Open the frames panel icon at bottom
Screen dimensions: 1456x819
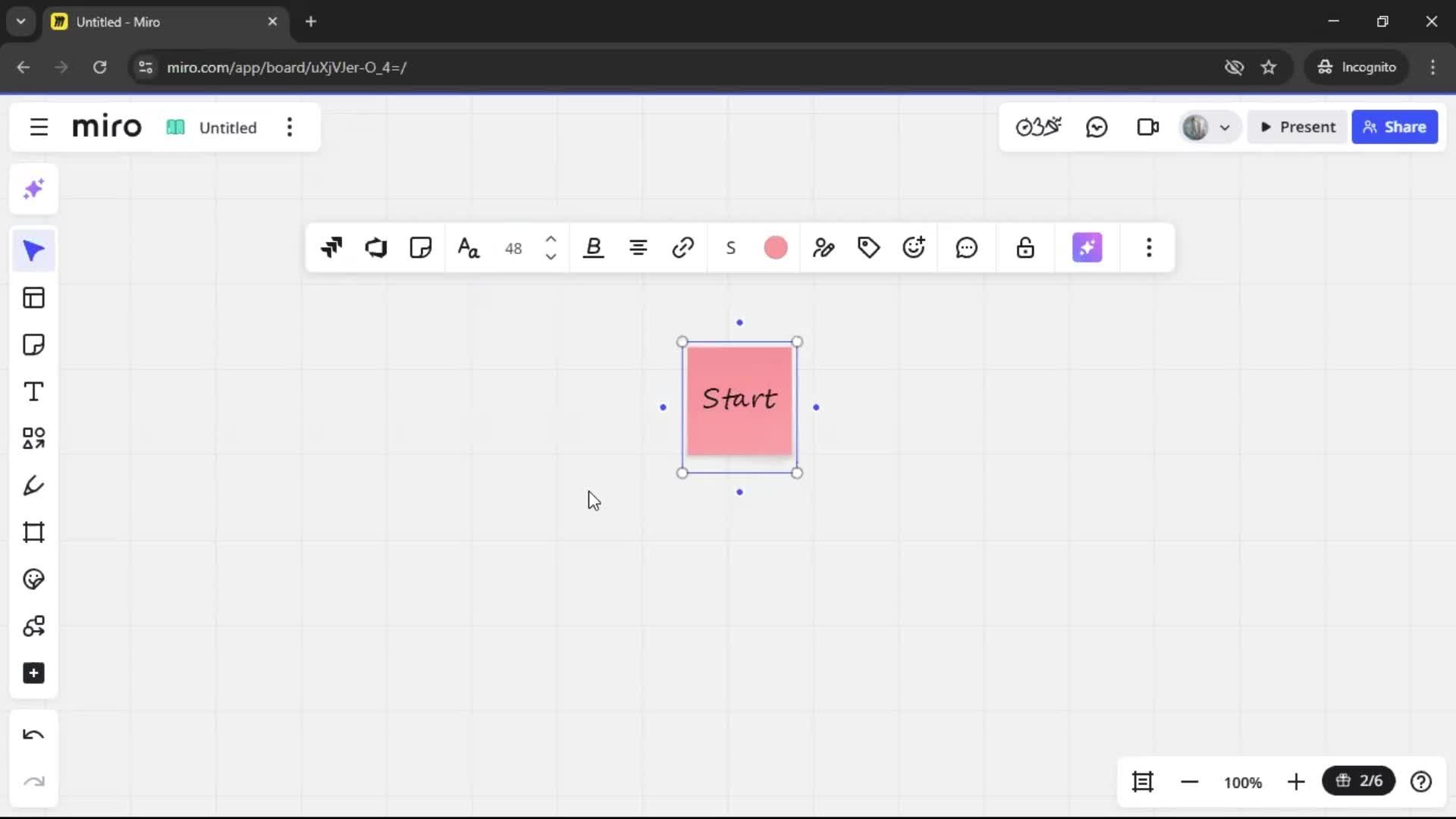[x=1143, y=782]
